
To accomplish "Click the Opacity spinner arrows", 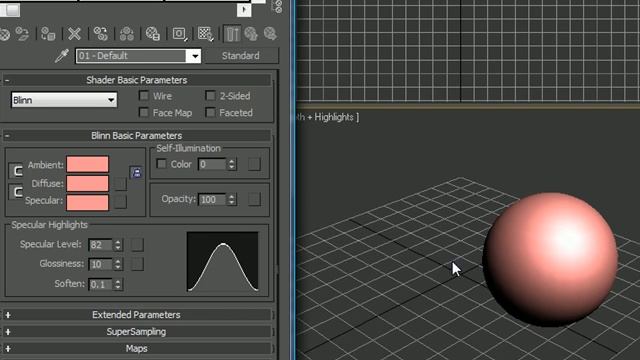I will pyautogui.click(x=232, y=200).
